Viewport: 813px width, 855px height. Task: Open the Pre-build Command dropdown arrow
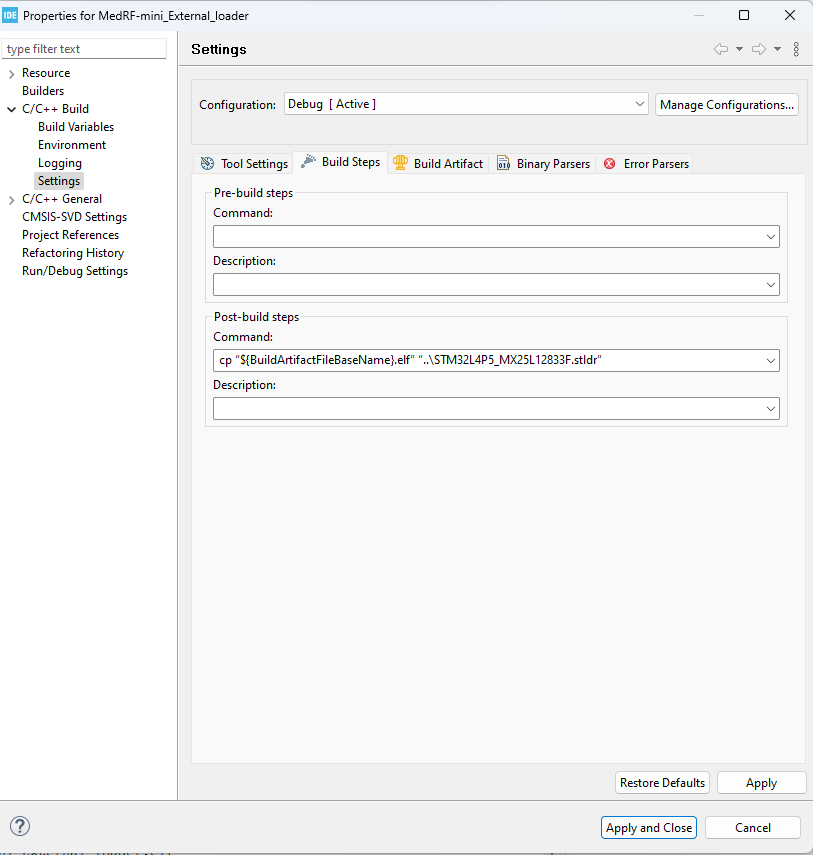pos(770,237)
